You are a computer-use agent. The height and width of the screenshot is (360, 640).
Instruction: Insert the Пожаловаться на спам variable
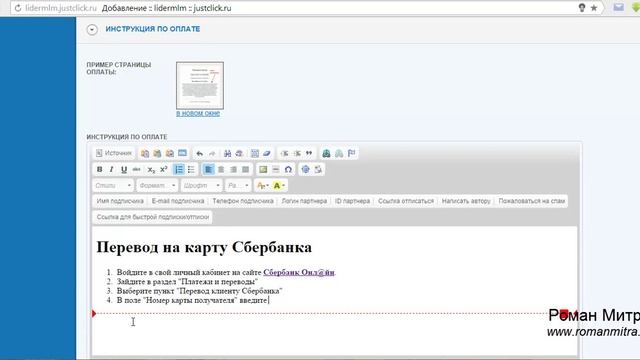point(531,201)
